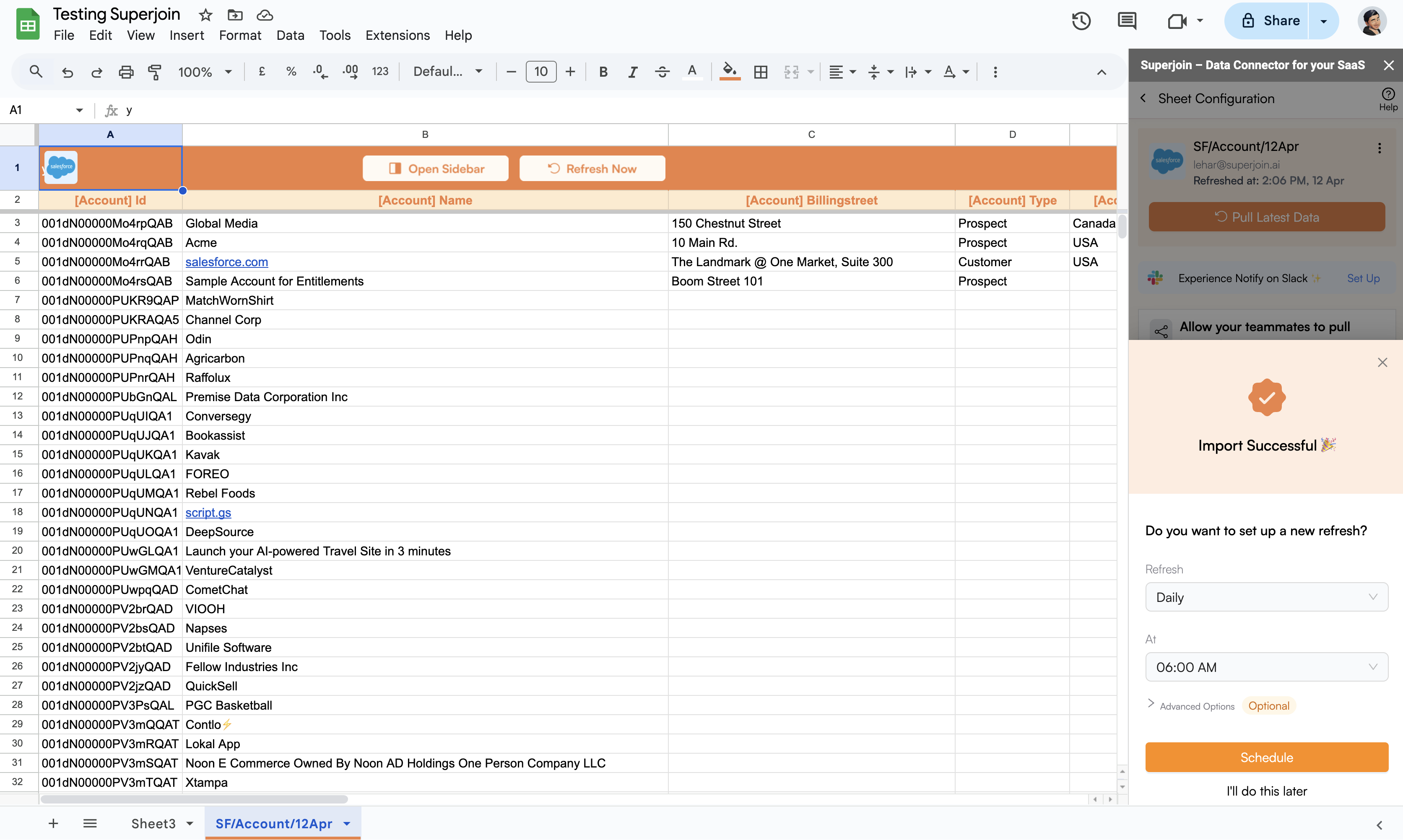This screenshot has height=840, width=1403.
Task: Open the Superjoin Help icon
Action: point(1388,99)
